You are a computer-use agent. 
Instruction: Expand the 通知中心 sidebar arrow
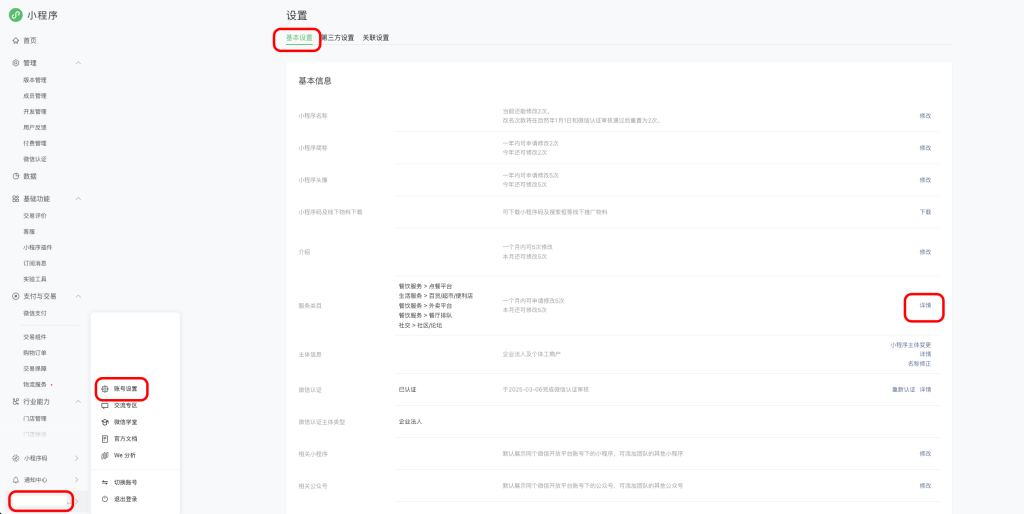click(78, 480)
